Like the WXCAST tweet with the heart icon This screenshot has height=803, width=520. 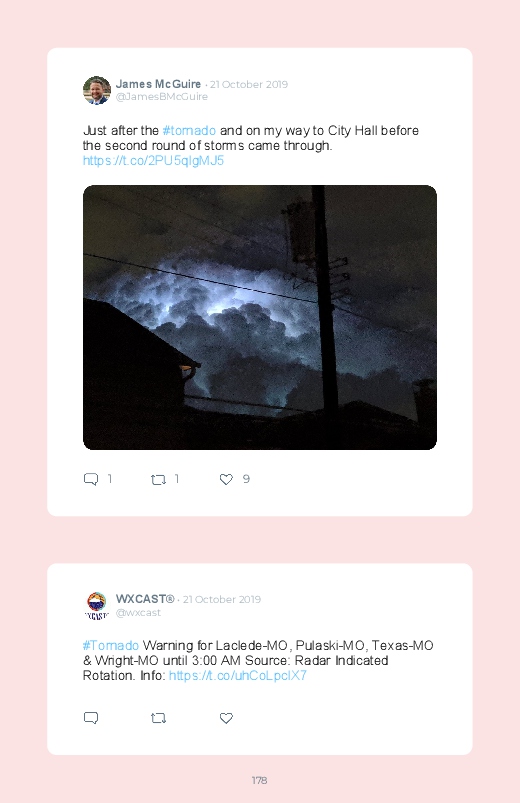[x=226, y=718]
